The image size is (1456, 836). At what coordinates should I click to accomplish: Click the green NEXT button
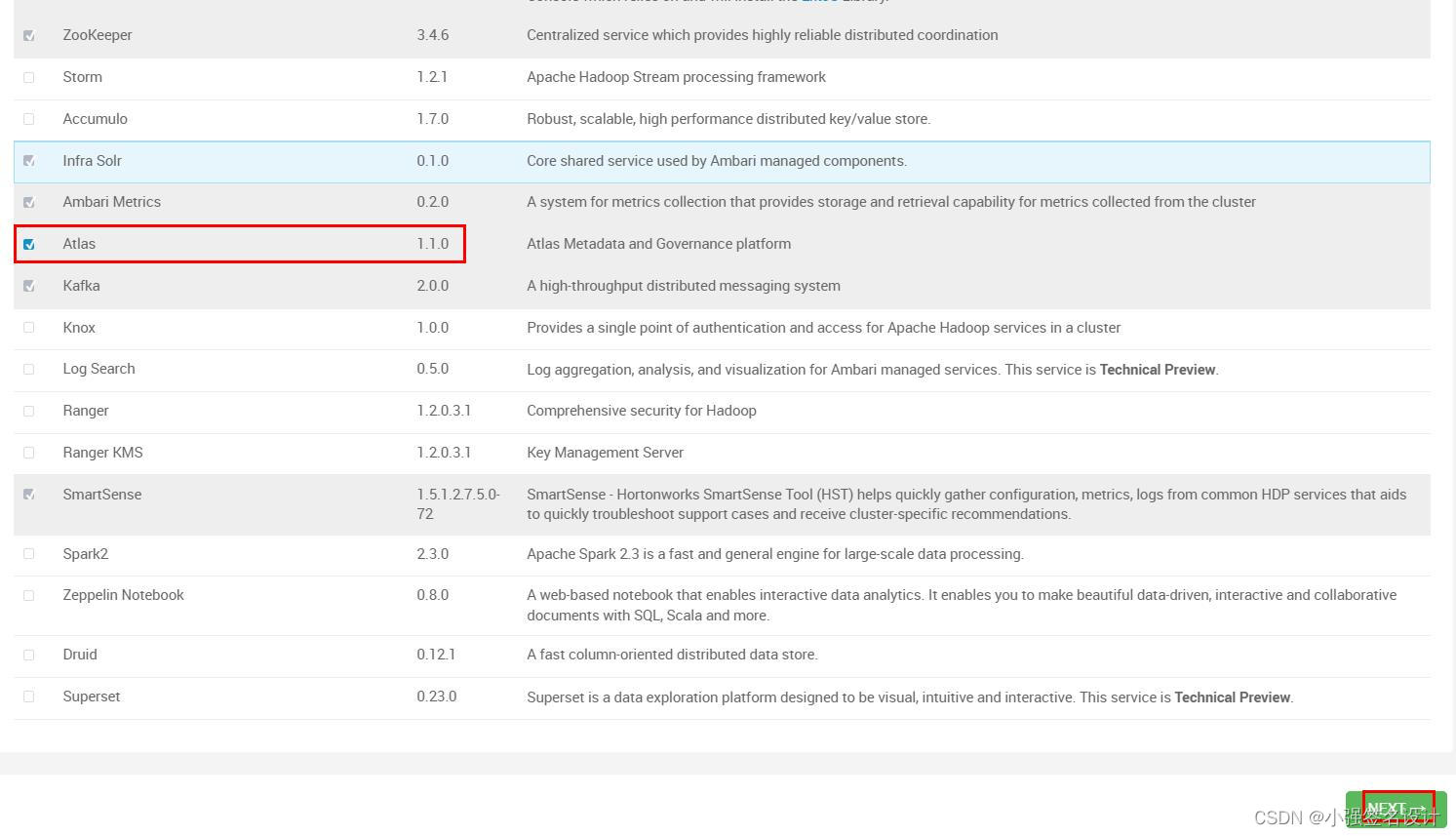pos(1396,809)
